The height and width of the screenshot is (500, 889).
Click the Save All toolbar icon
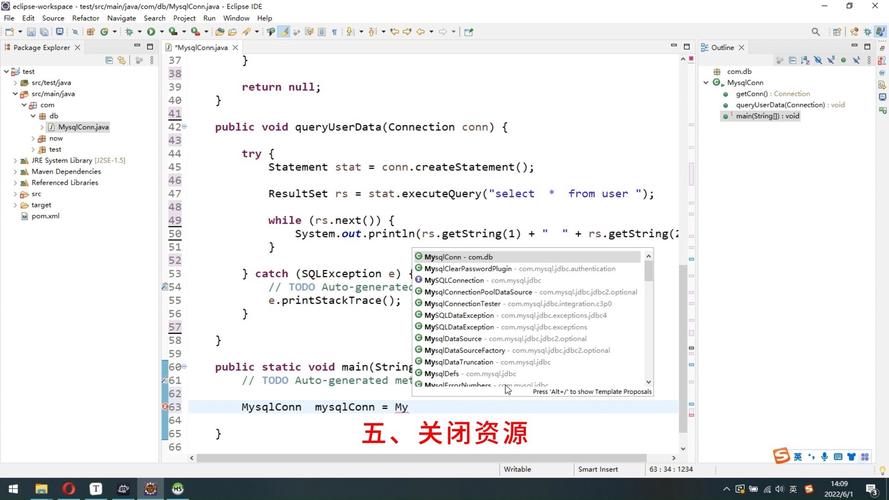click(x=44, y=32)
